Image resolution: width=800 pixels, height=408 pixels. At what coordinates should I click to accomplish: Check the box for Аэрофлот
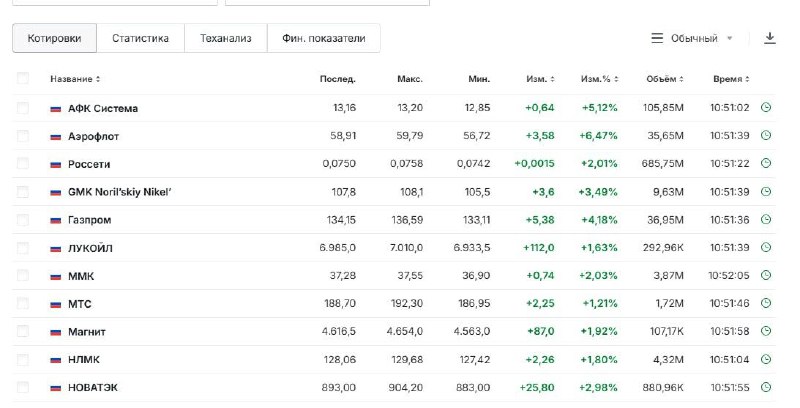pos(23,136)
